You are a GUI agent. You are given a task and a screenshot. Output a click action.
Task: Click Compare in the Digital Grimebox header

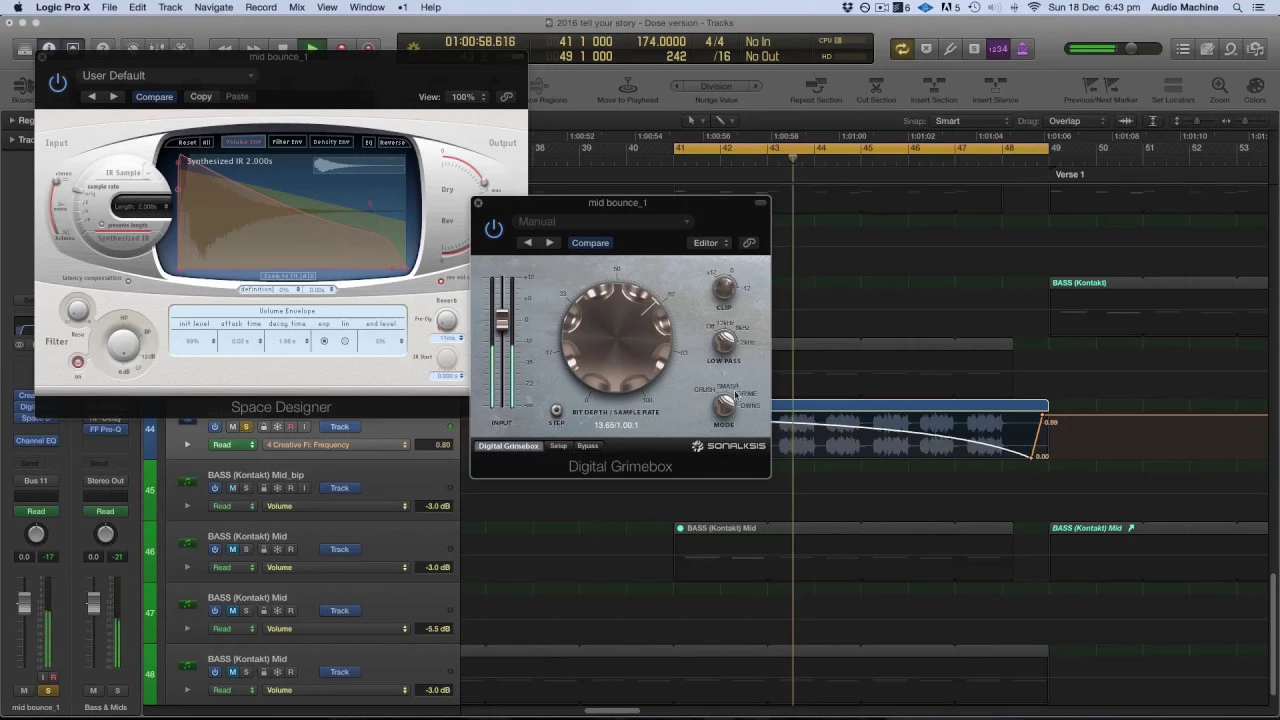click(590, 243)
